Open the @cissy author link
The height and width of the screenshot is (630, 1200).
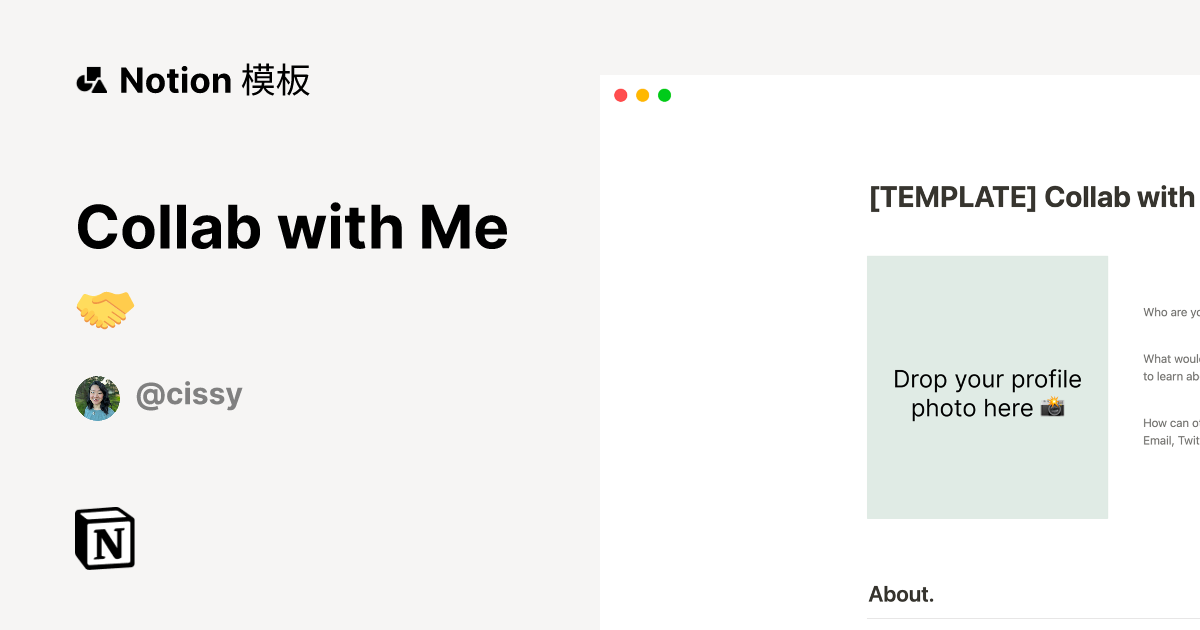click(189, 395)
